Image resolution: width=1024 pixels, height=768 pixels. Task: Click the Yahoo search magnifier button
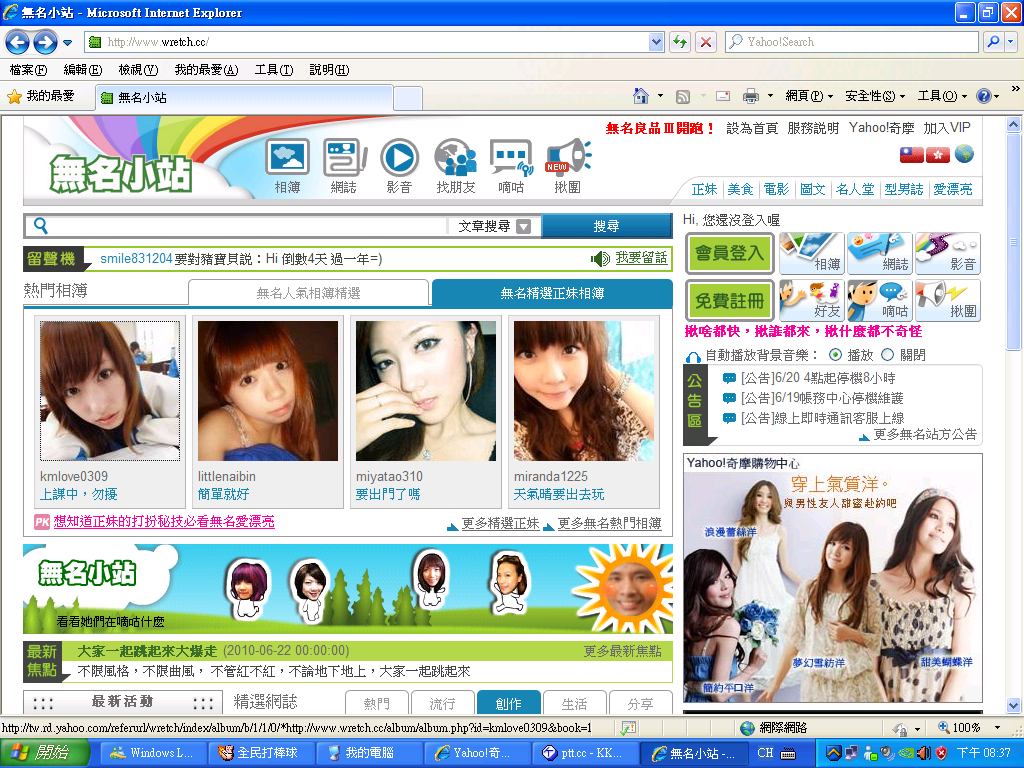pos(993,42)
